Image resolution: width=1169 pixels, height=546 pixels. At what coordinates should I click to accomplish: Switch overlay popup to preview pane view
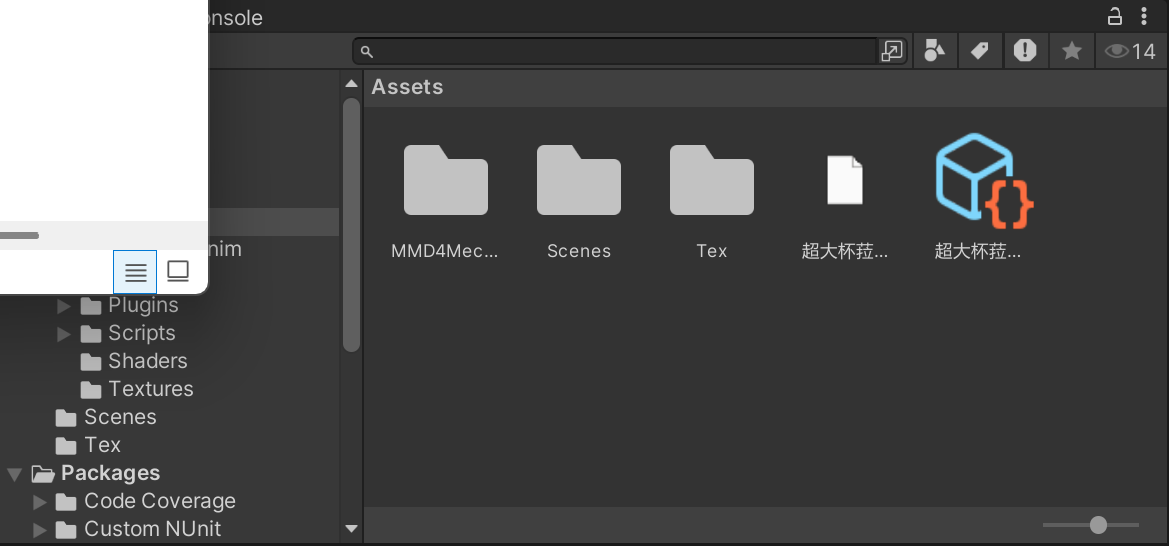(x=177, y=272)
